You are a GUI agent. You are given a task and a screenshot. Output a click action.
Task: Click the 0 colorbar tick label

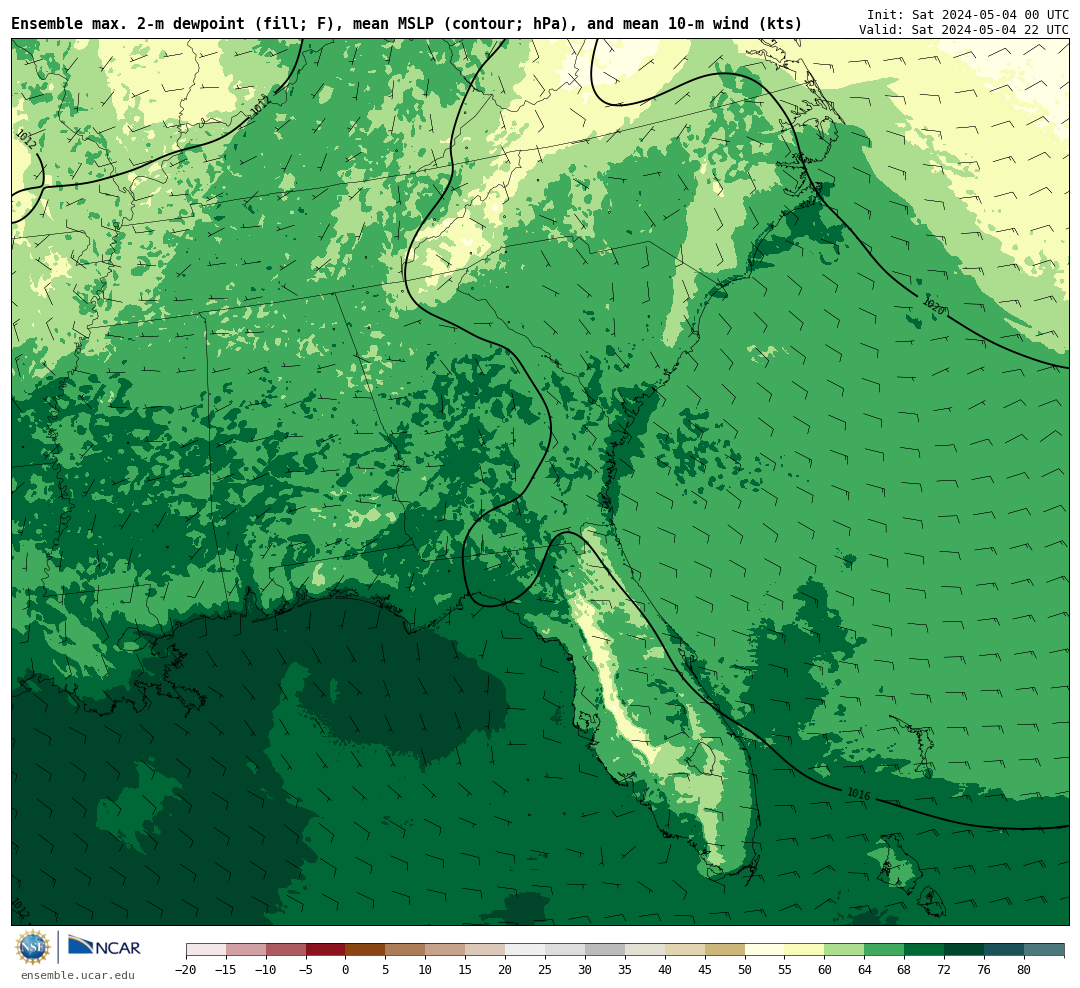(x=346, y=969)
